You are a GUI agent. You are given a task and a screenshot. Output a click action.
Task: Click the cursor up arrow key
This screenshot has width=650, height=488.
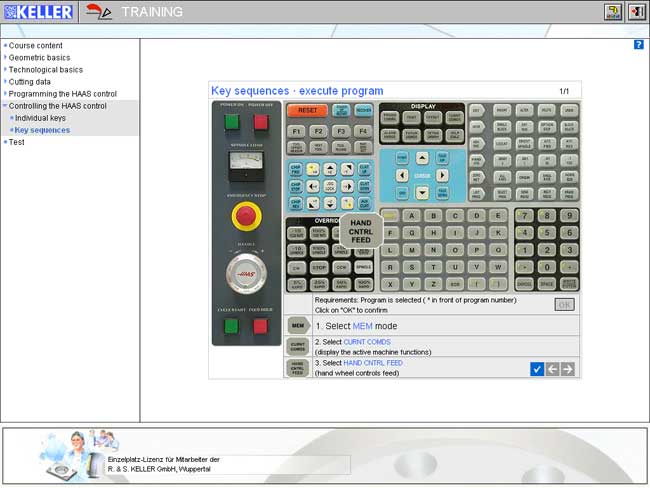coord(422,158)
